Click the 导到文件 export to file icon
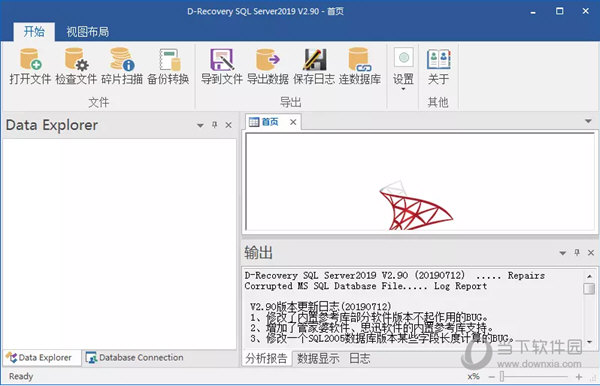 pyautogui.click(x=222, y=66)
